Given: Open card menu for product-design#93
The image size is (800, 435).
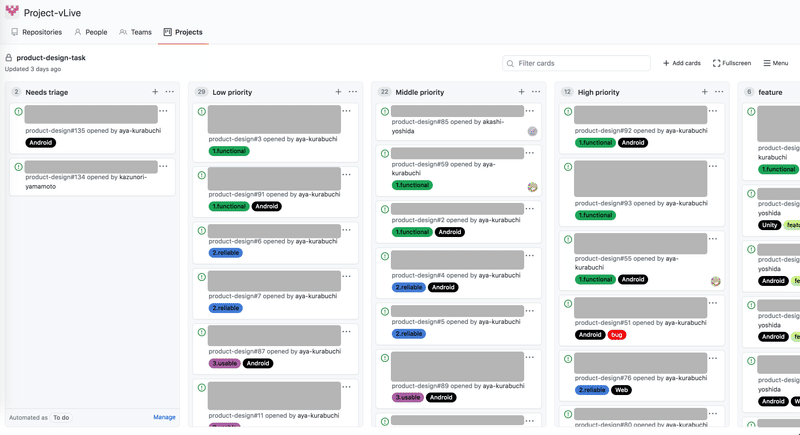Looking at the screenshot, I should coord(713,166).
